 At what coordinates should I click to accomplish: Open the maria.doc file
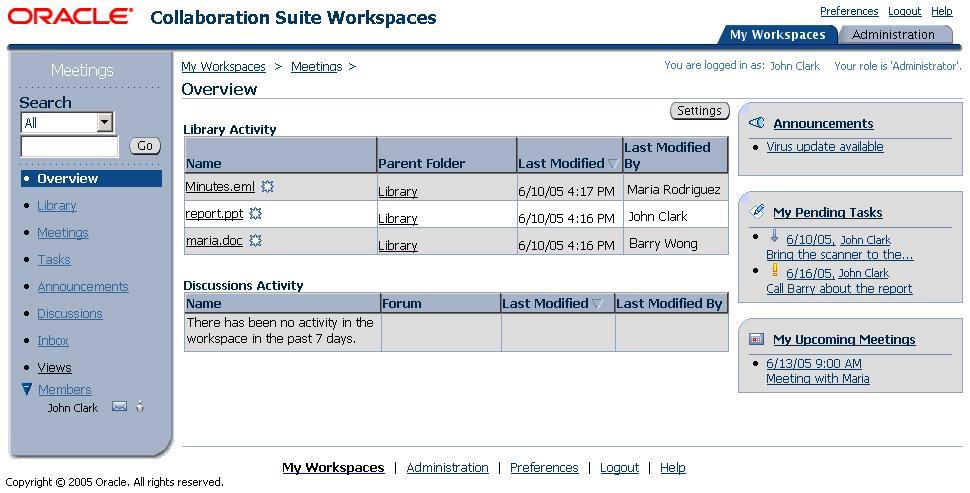point(214,241)
